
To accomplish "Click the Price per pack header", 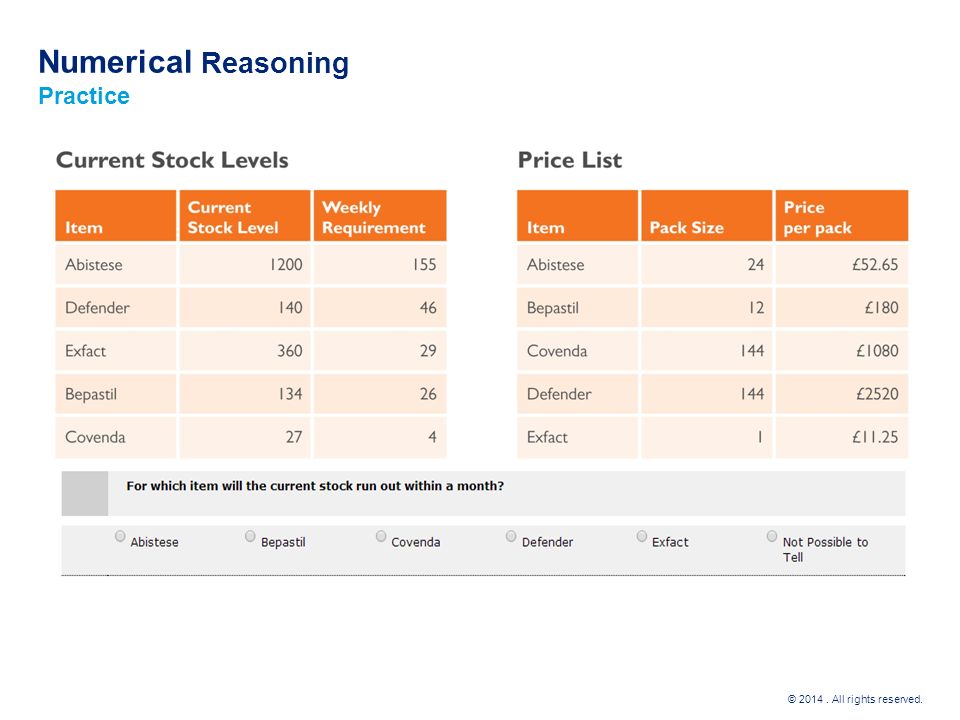I will [841, 216].
